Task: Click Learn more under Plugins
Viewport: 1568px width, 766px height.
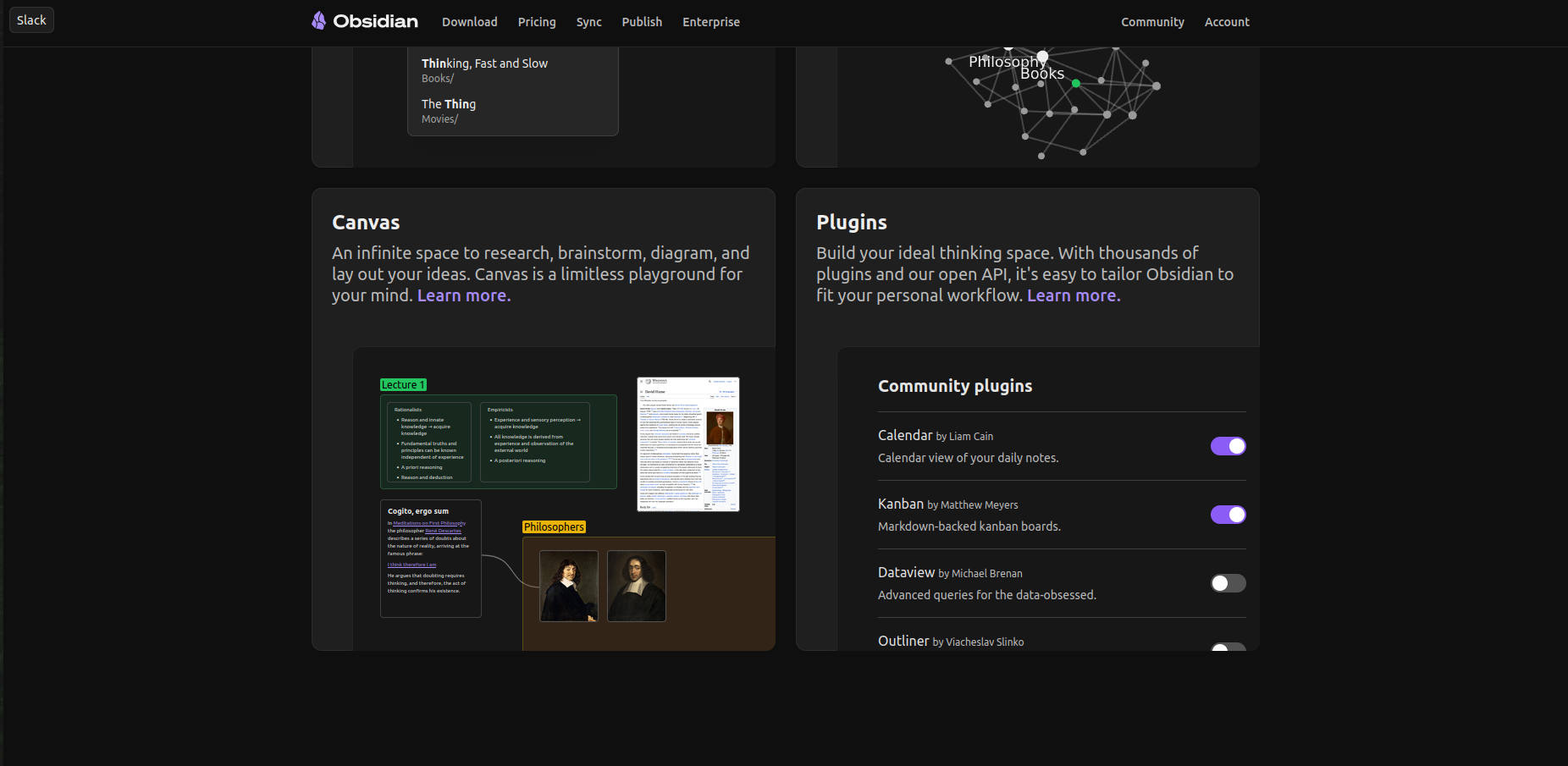Action: pyautogui.click(x=1073, y=295)
